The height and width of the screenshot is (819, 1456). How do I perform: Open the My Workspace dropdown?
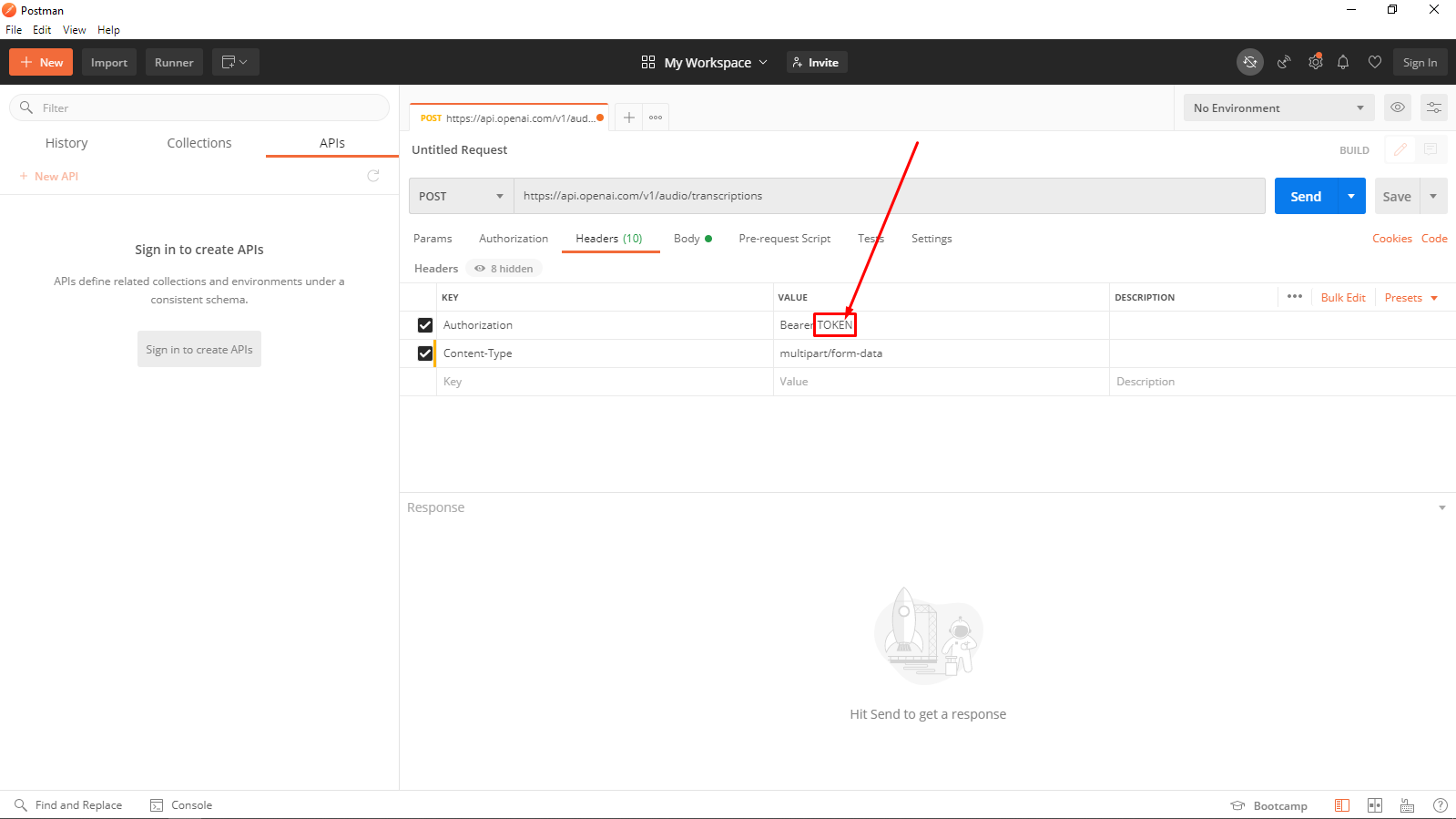pos(705,62)
